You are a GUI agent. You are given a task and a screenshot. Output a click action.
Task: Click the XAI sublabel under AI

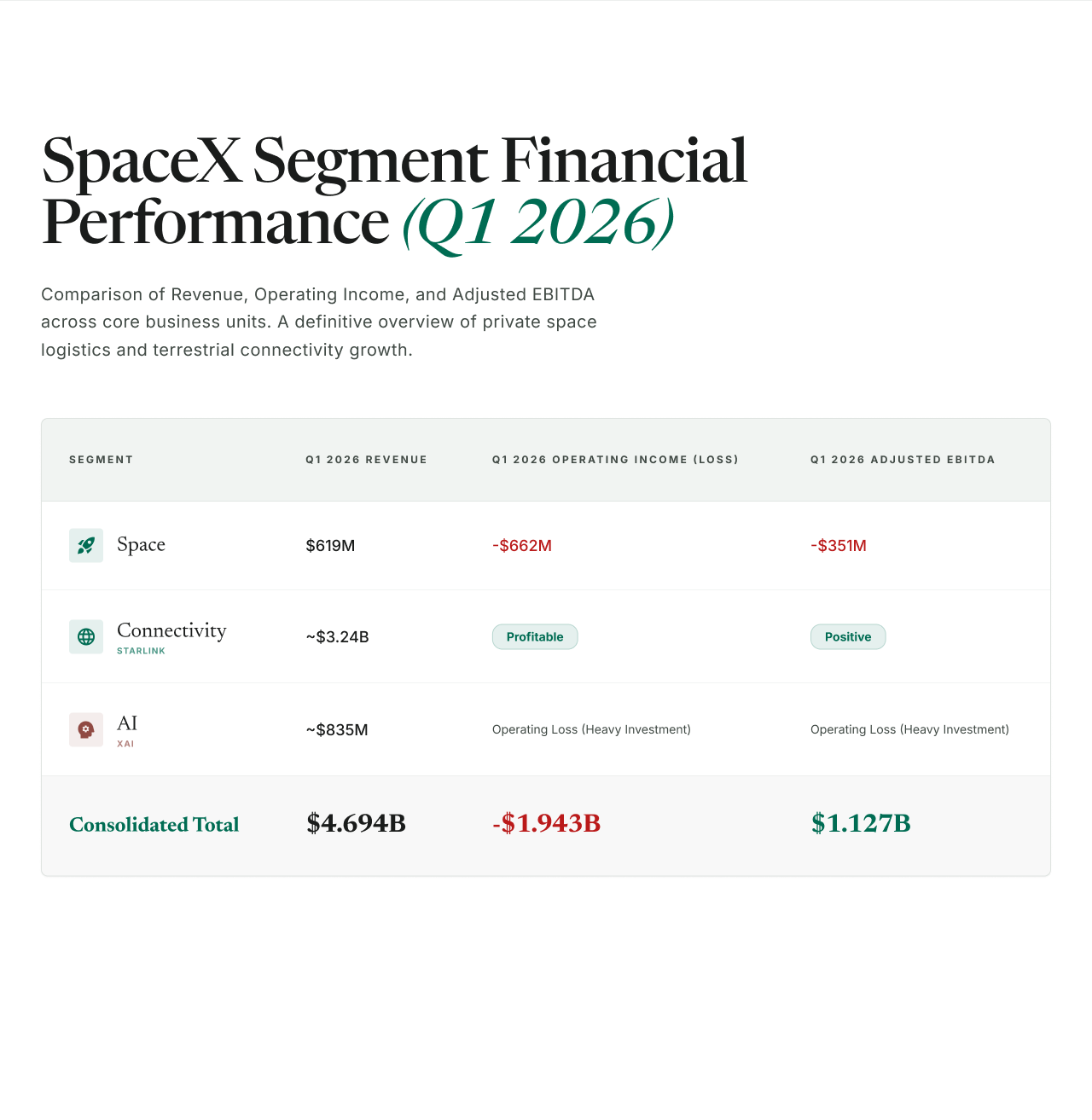click(x=125, y=744)
